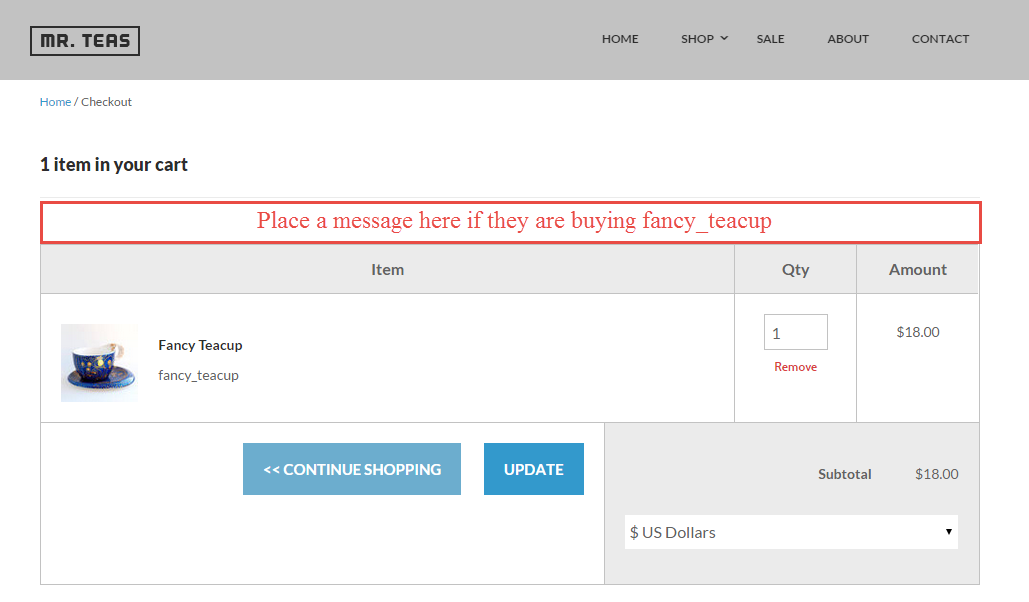Open the Fancy Teacup product thumbnail
This screenshot has width=1029, height=602.
pos(99,362)
